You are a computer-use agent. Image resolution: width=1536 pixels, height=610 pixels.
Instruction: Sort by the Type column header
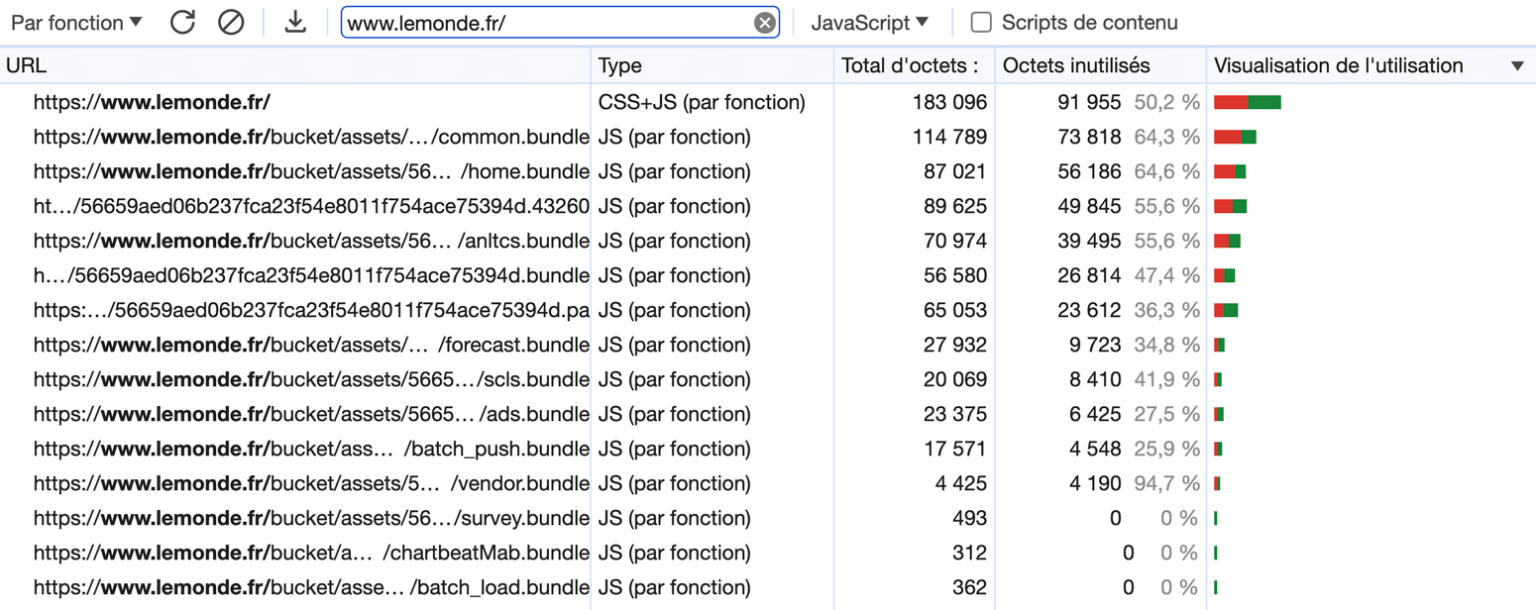(x=713, y=66)
